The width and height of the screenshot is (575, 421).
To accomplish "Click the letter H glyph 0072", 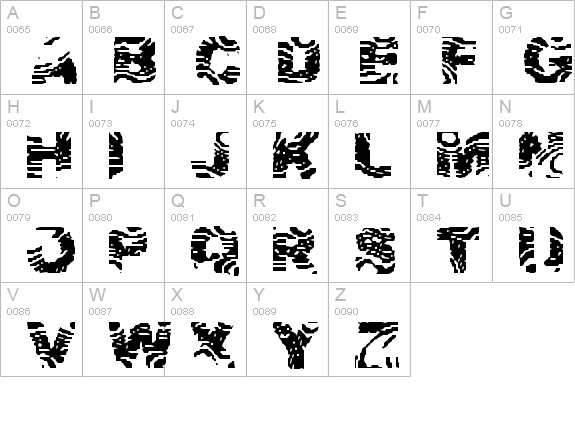I will pos(41,141).
